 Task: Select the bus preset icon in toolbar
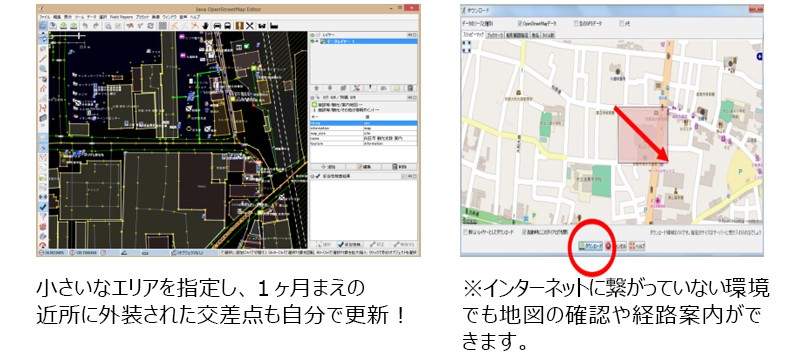tap(228, 26)
